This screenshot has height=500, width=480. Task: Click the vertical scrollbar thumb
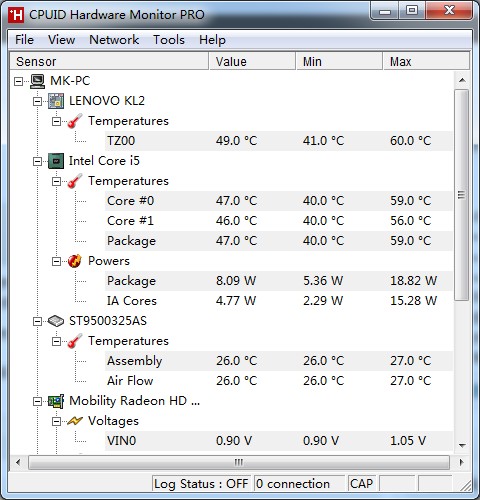(x=462, y=195)
